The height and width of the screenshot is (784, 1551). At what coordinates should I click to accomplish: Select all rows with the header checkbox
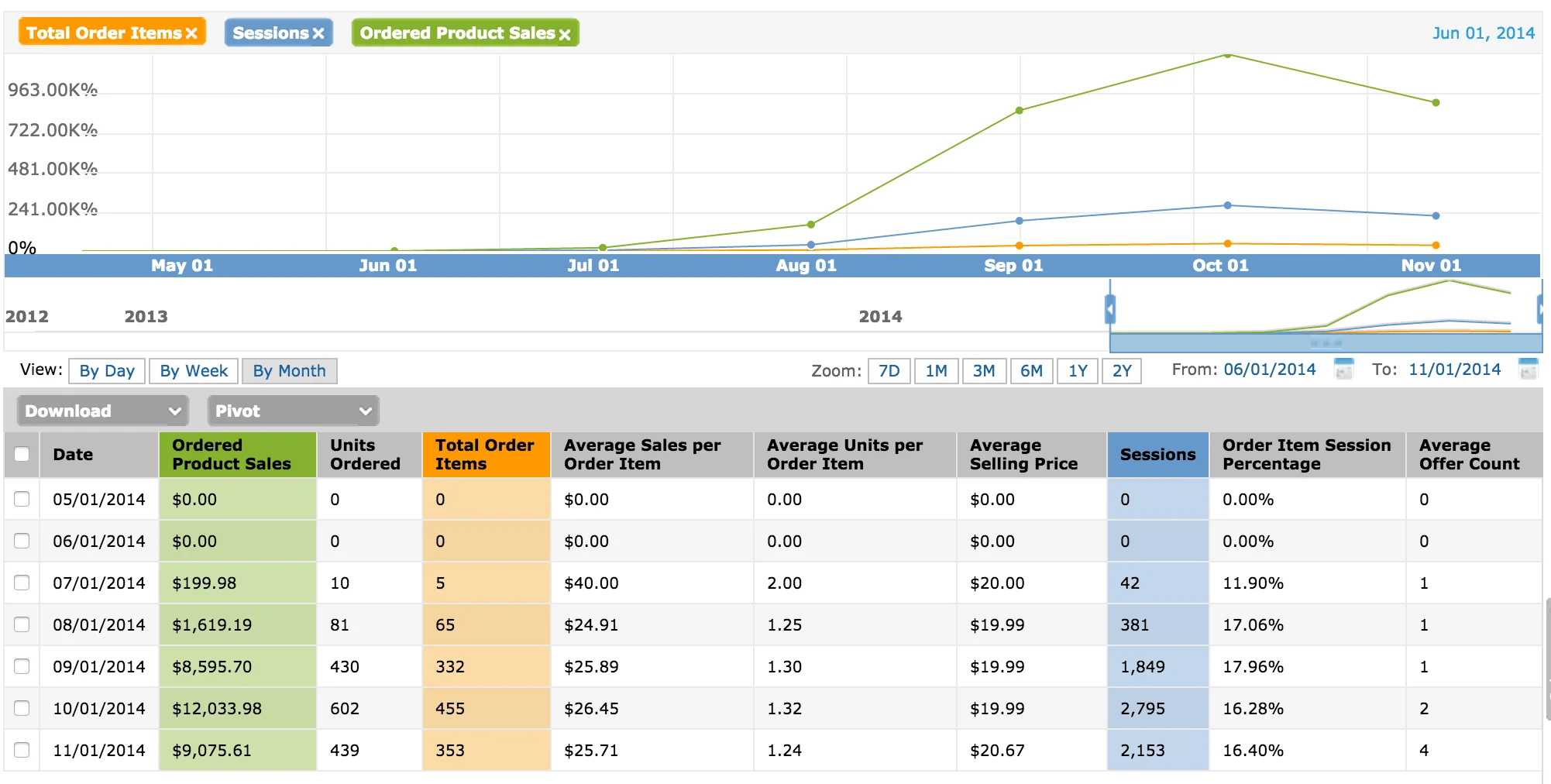pos(22,455)
